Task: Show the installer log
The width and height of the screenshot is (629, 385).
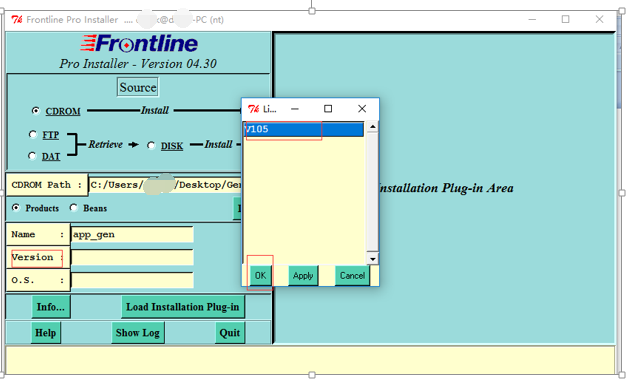Action: click(x=138, y=333)
